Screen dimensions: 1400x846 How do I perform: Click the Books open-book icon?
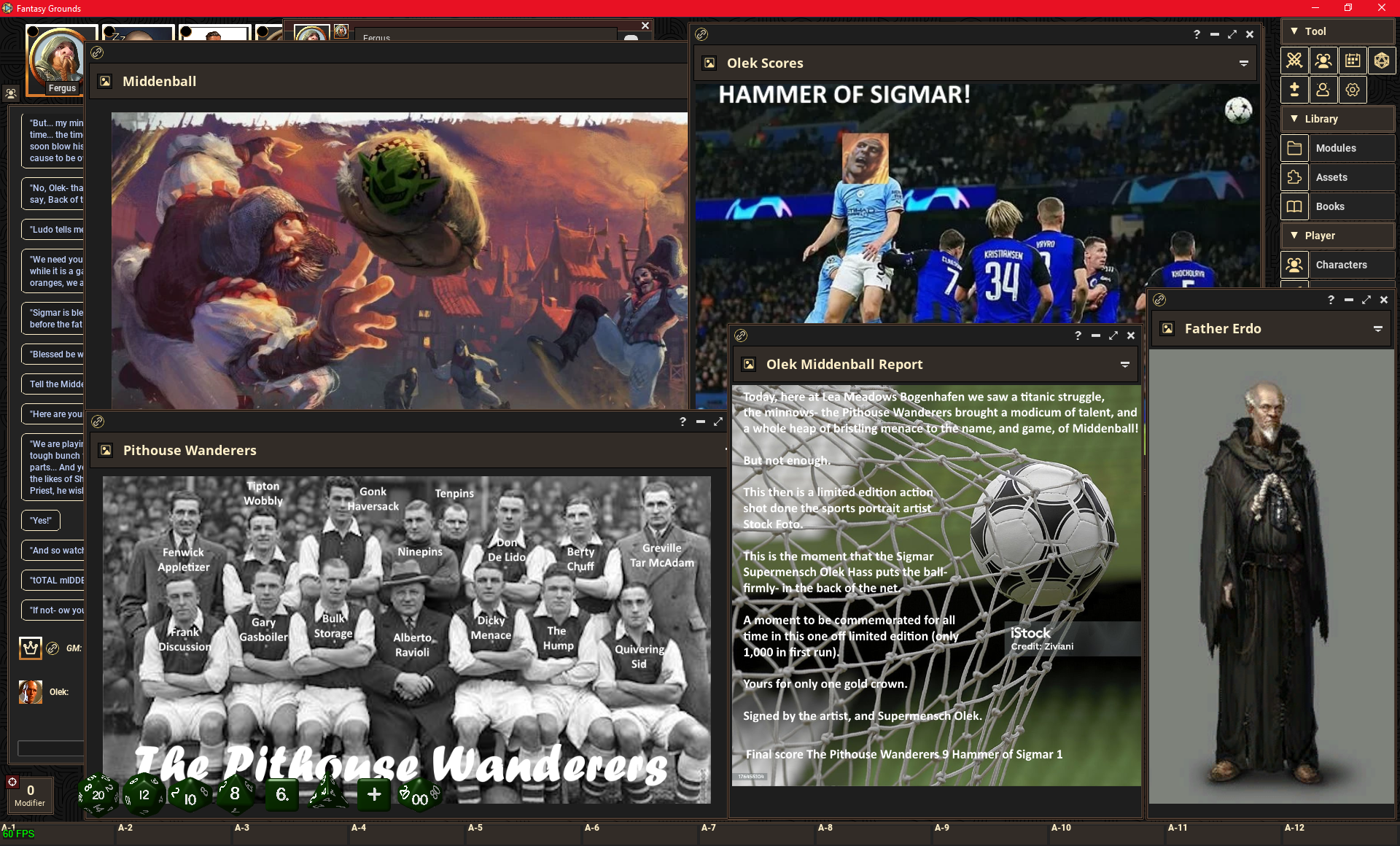[1294, 206]
